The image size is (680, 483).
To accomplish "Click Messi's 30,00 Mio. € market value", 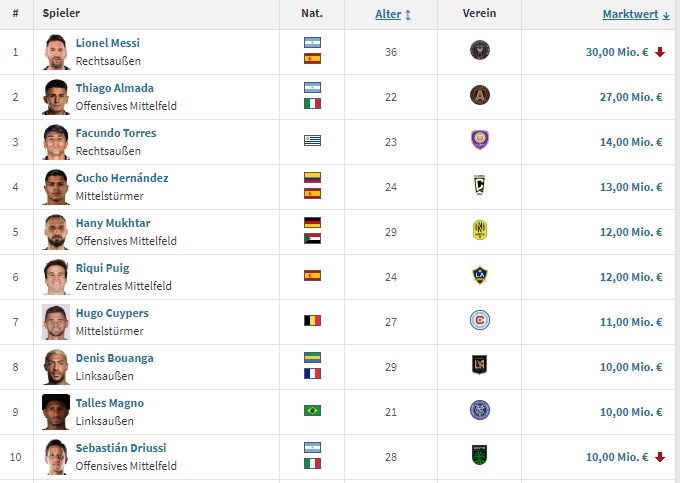I will (x=617, y=52).
